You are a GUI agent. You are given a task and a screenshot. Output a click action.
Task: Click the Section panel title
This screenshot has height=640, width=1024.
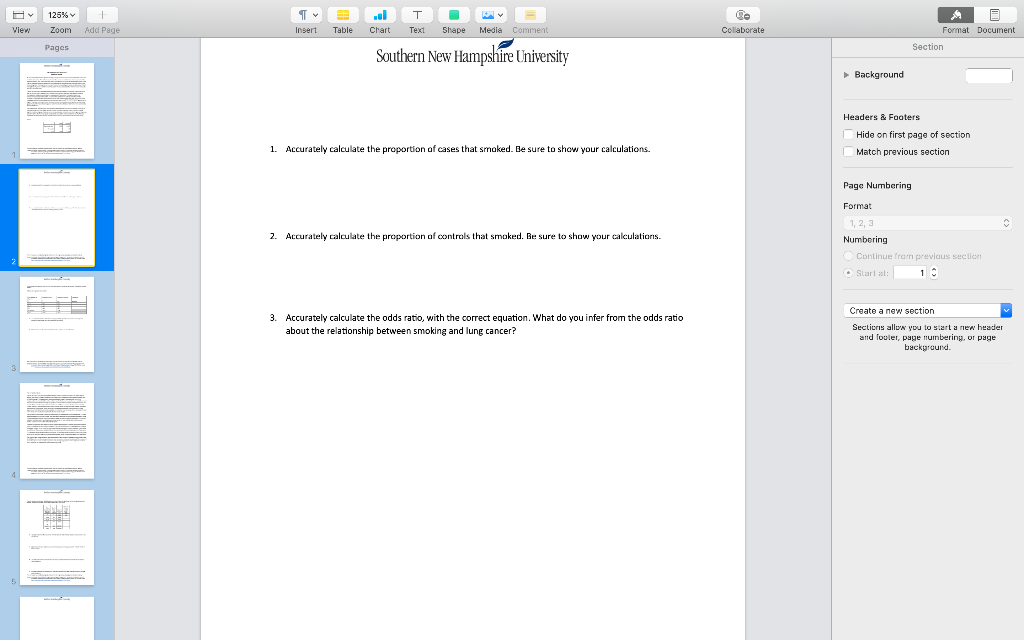pyautogui.click(x=927, y=47)
